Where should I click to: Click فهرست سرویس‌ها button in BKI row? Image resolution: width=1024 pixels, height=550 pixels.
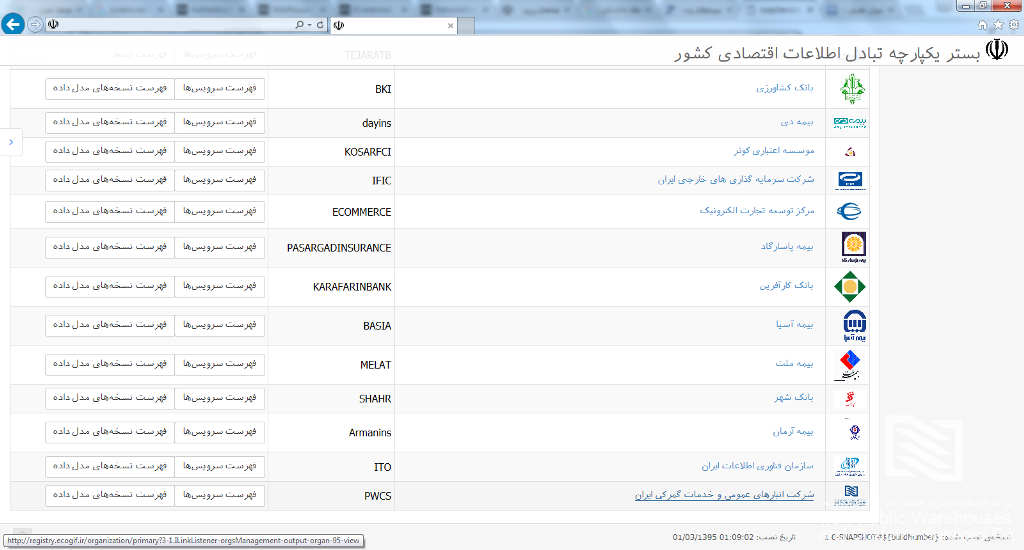[x=219, y=88]
